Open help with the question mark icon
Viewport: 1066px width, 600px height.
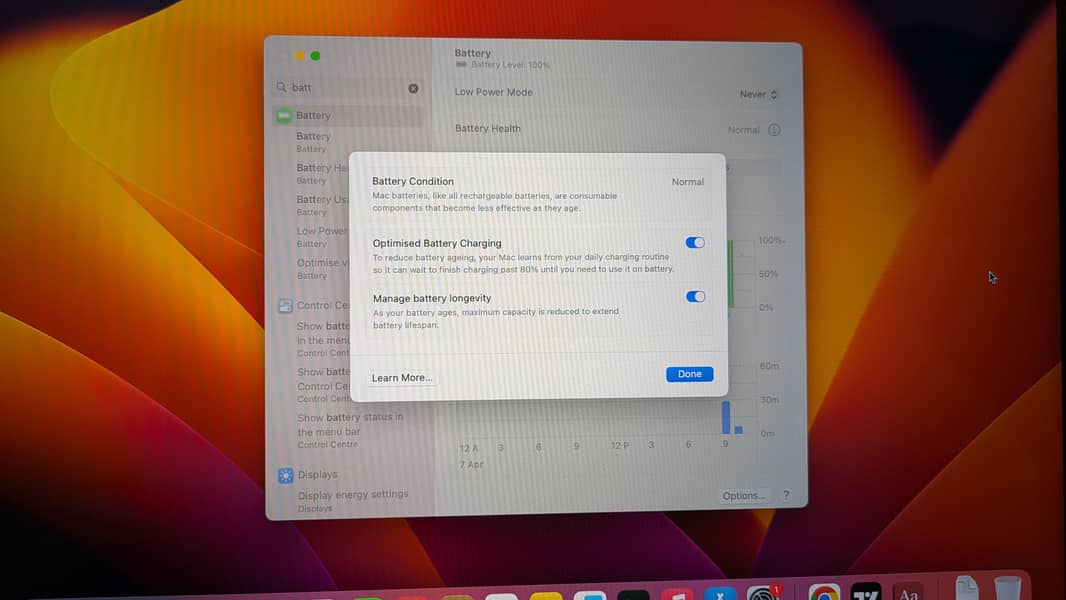tap(786, 495)
